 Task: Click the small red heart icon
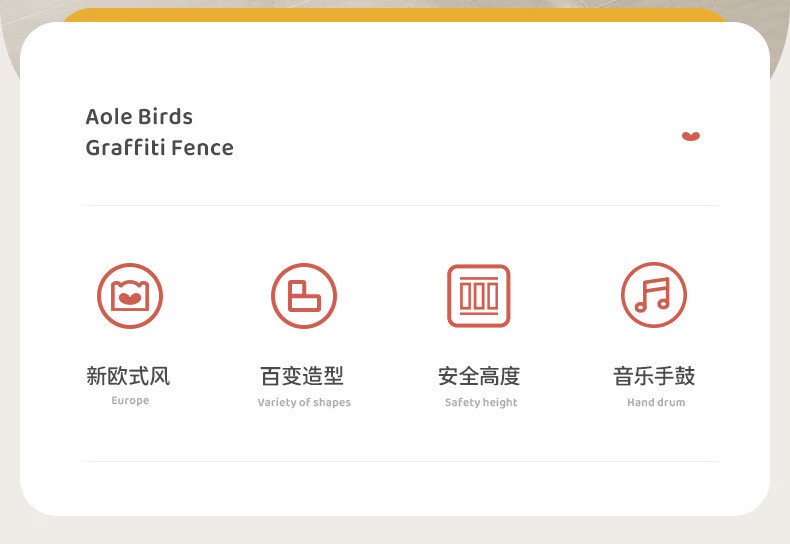(x=691, y=136)
